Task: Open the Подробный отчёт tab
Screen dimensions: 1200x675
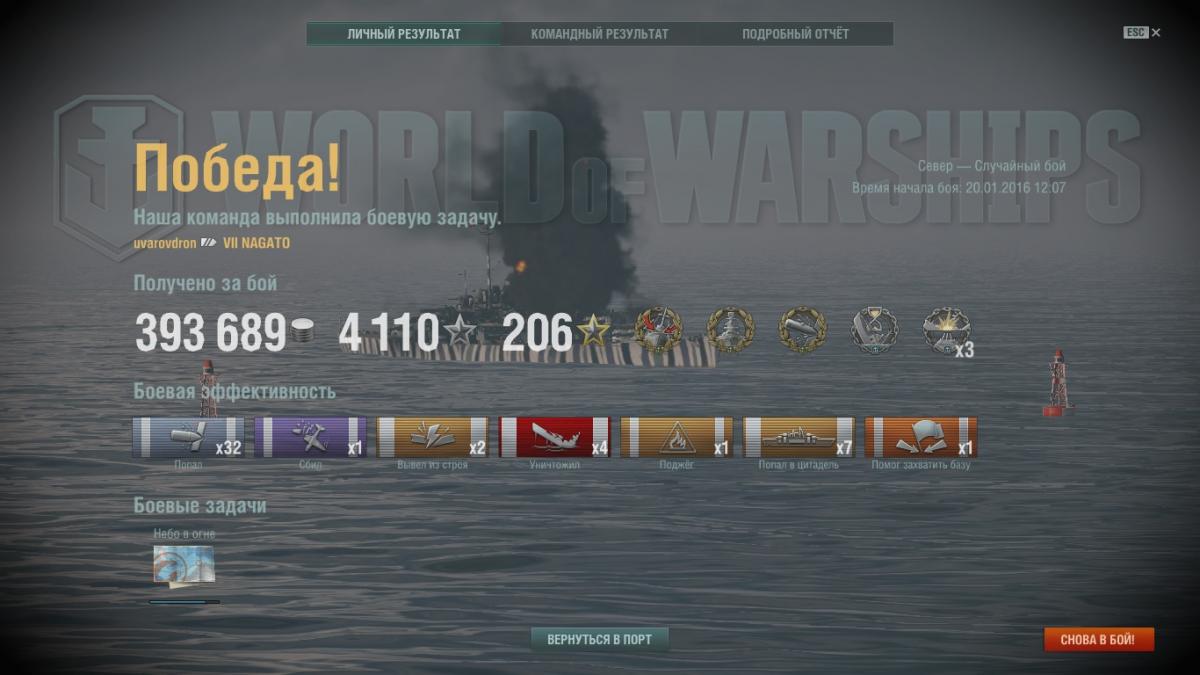Action: click(795, 34)
